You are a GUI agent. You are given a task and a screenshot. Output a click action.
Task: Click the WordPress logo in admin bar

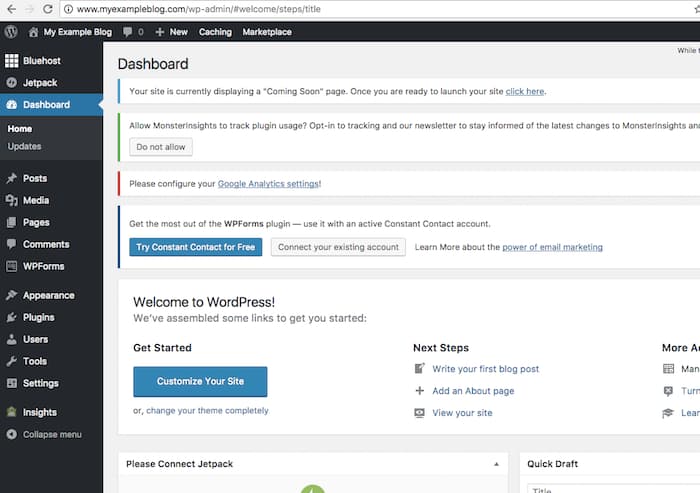[11, 32]
